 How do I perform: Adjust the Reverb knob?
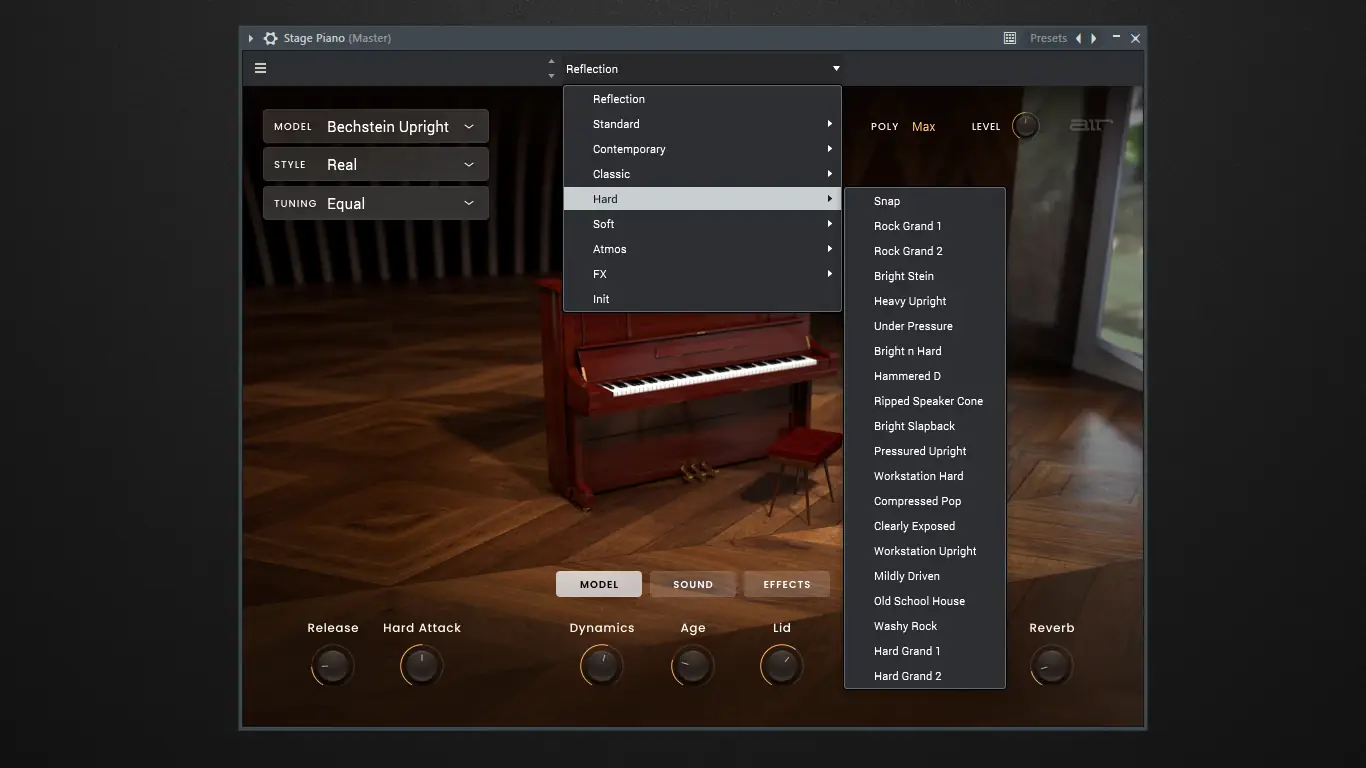pos(1051,663)
